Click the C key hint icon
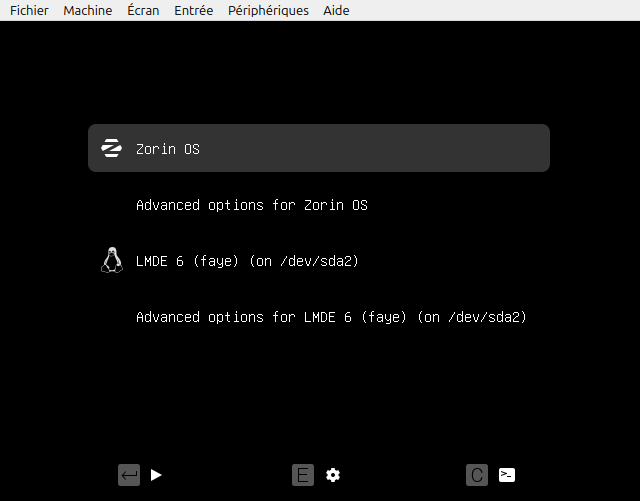640x501 pixels. pos(477,475)
